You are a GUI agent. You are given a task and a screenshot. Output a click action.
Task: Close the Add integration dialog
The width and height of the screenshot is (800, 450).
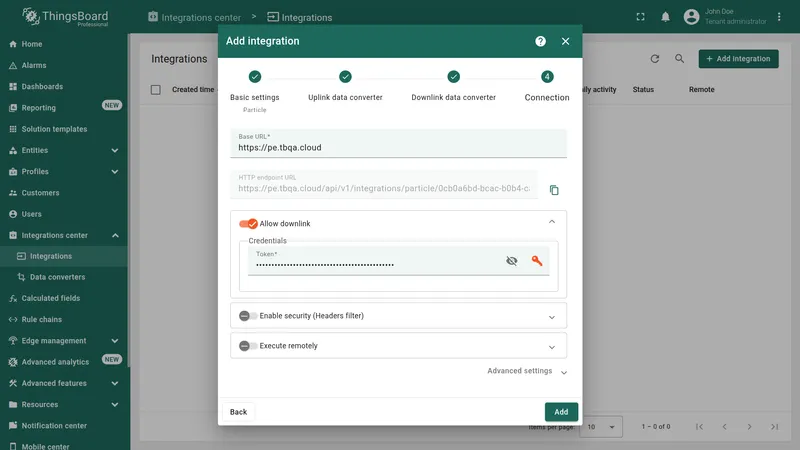pos(565,41)
